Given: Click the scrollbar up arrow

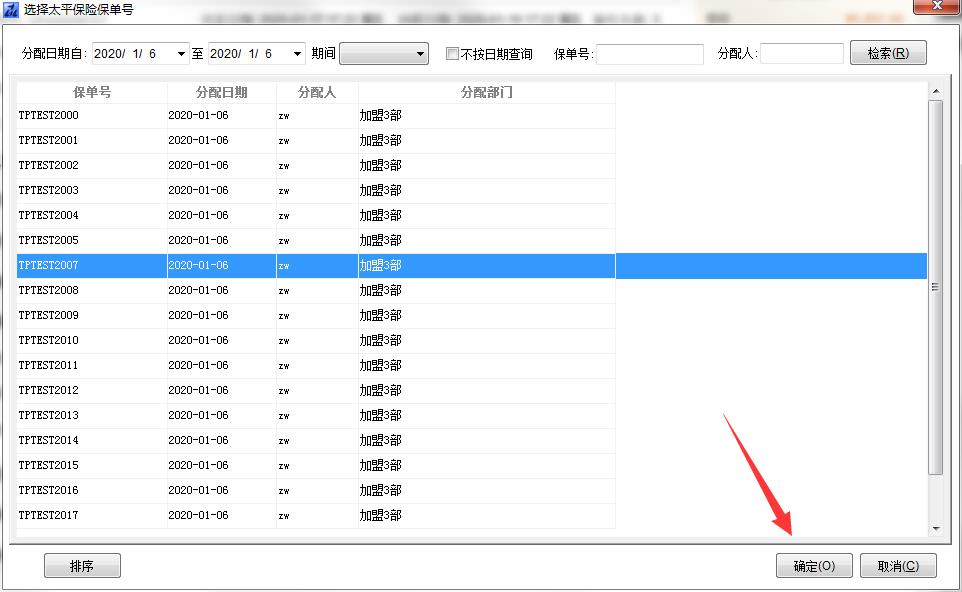Looking at the screenshot, I should pyautogui.click(x=936, y=91).
